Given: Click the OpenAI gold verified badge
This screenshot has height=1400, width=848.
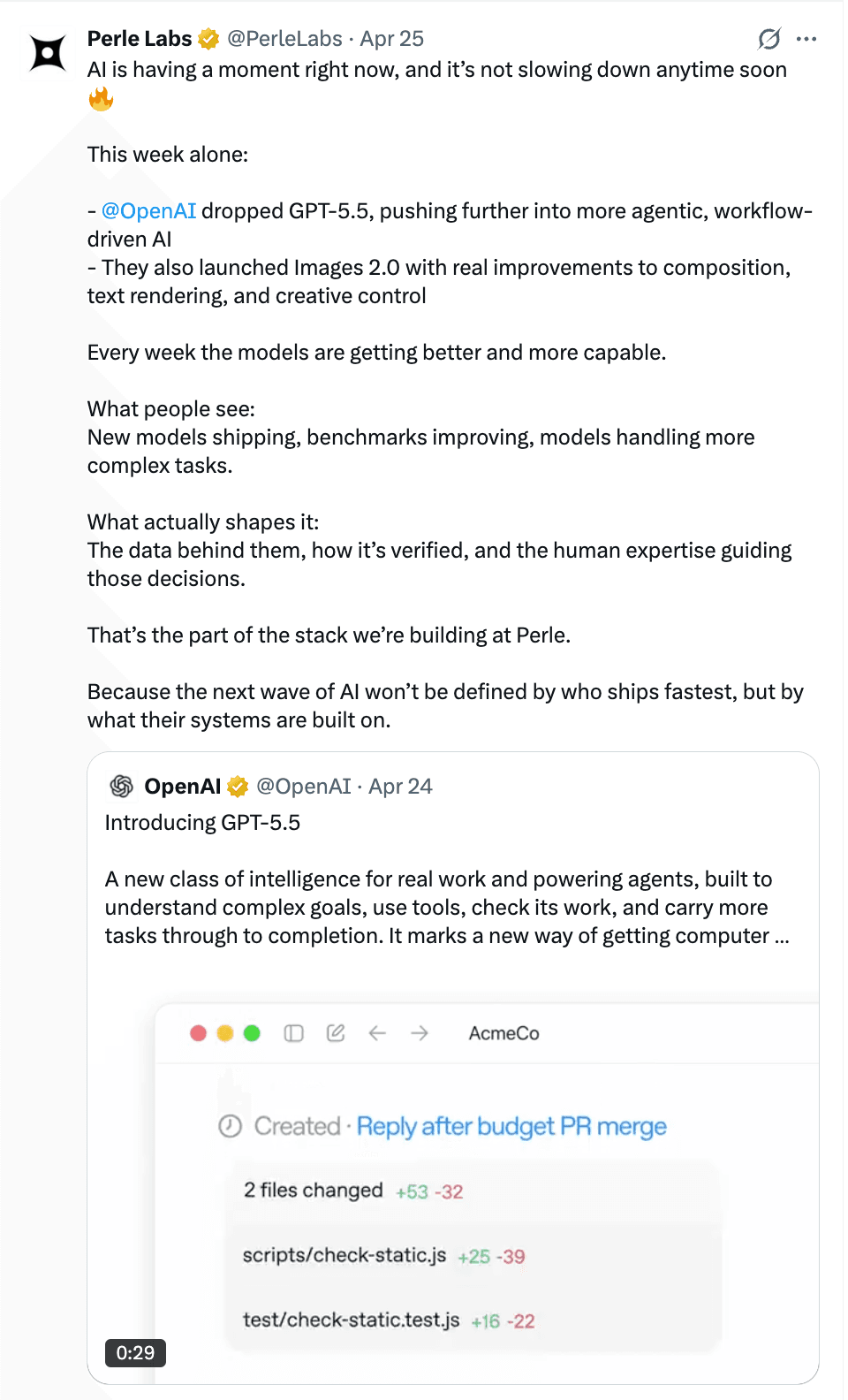Looking at the screenshot, I should click(x=238, y=786).
